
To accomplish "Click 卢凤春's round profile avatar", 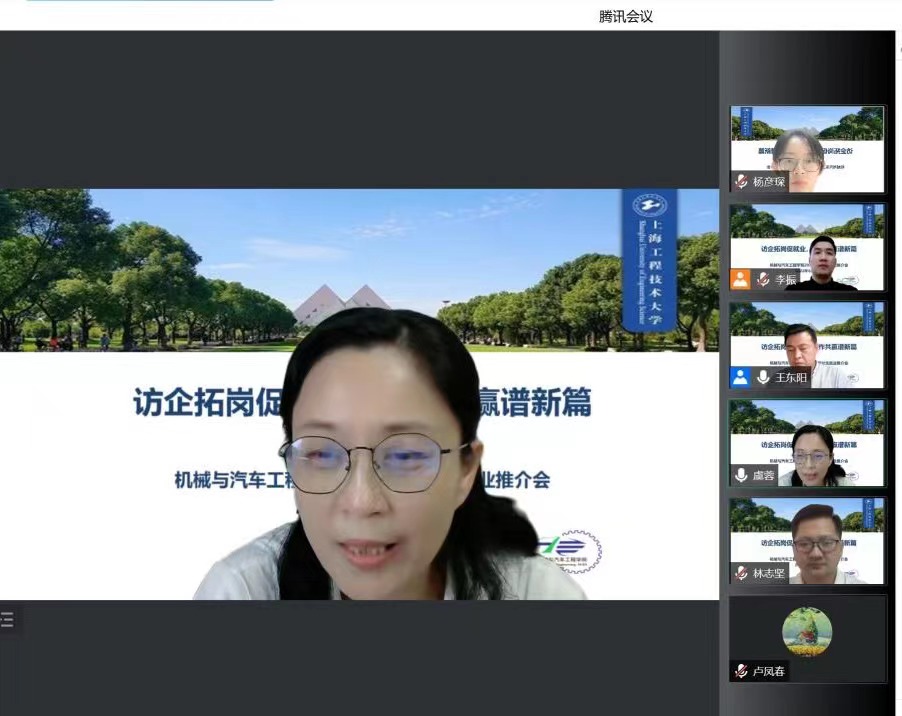I will point(807,632).
